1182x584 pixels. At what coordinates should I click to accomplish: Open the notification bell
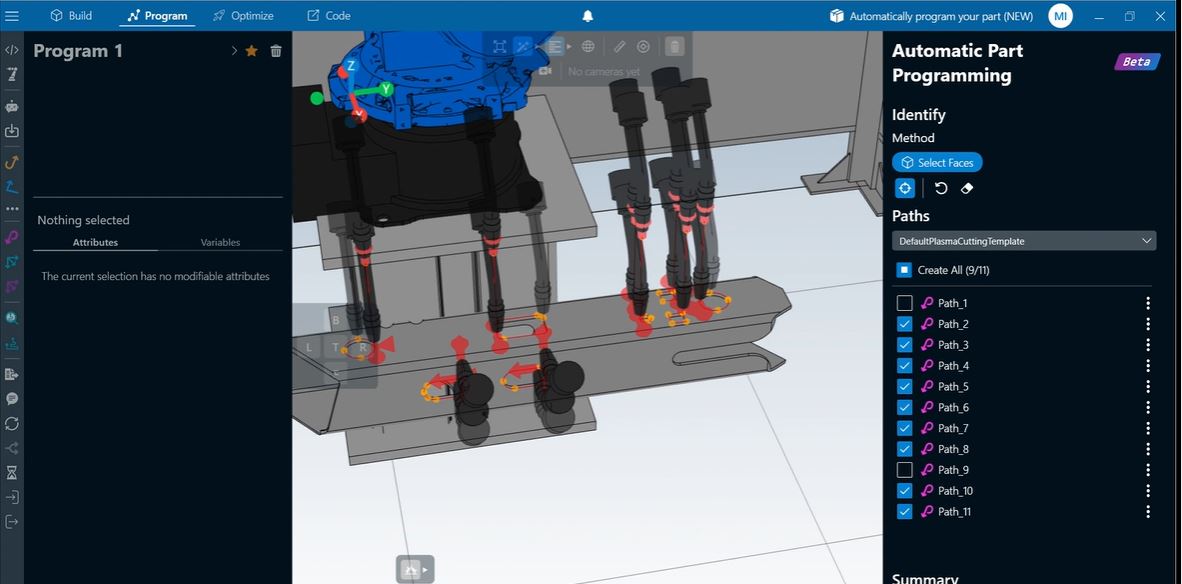587,15
